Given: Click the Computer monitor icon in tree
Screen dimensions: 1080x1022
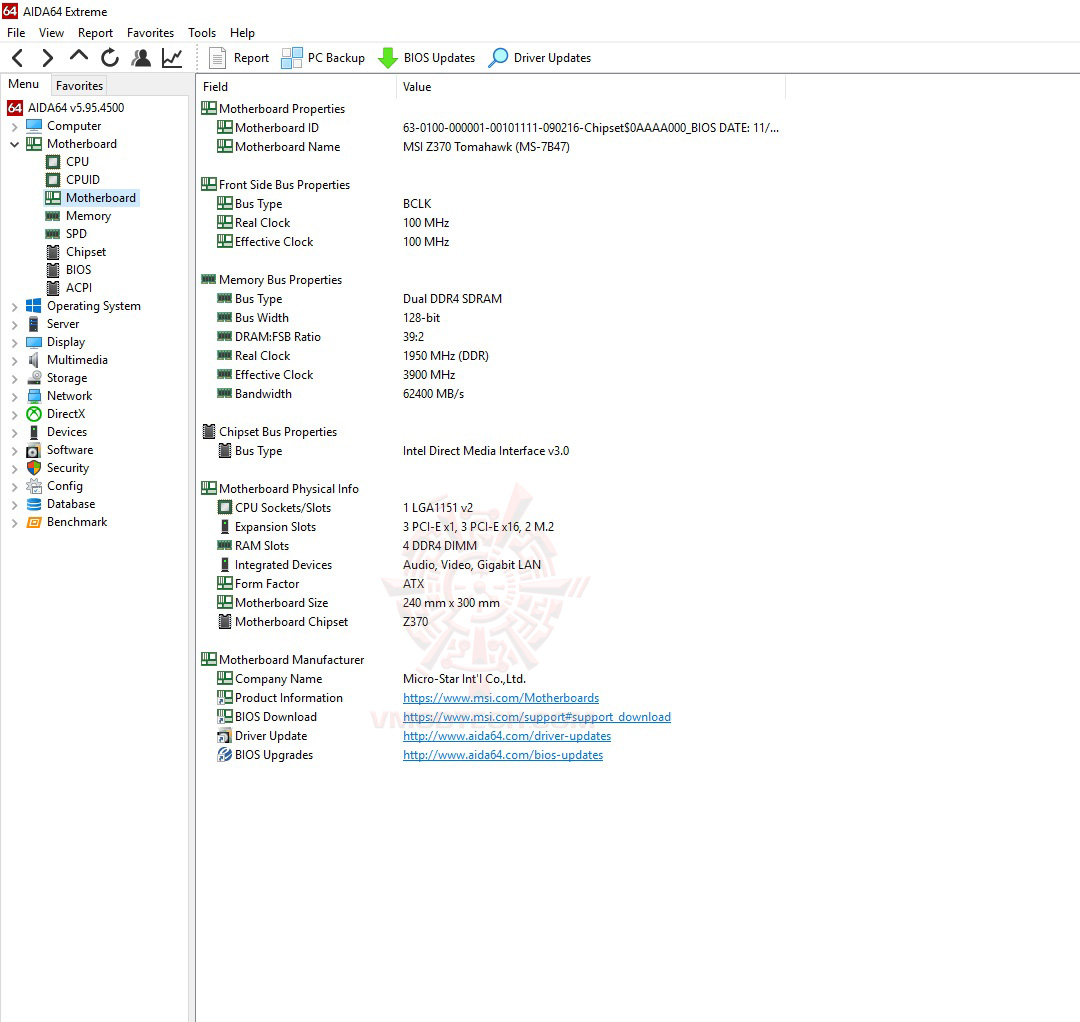Looking at the screenshot, I should click(x=34, y=126).
